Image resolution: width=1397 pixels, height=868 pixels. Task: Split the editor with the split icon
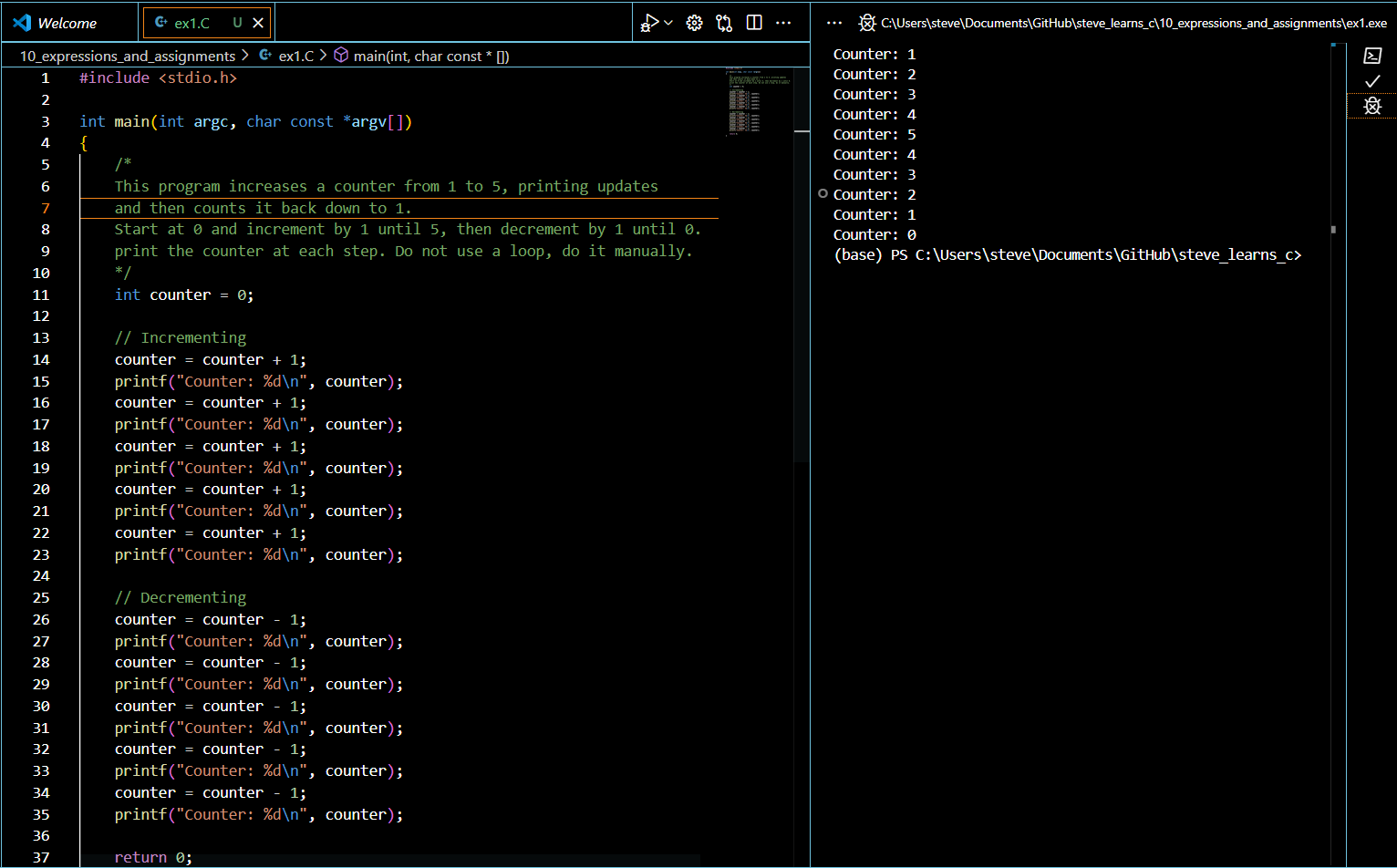click(x=754, y=23)
